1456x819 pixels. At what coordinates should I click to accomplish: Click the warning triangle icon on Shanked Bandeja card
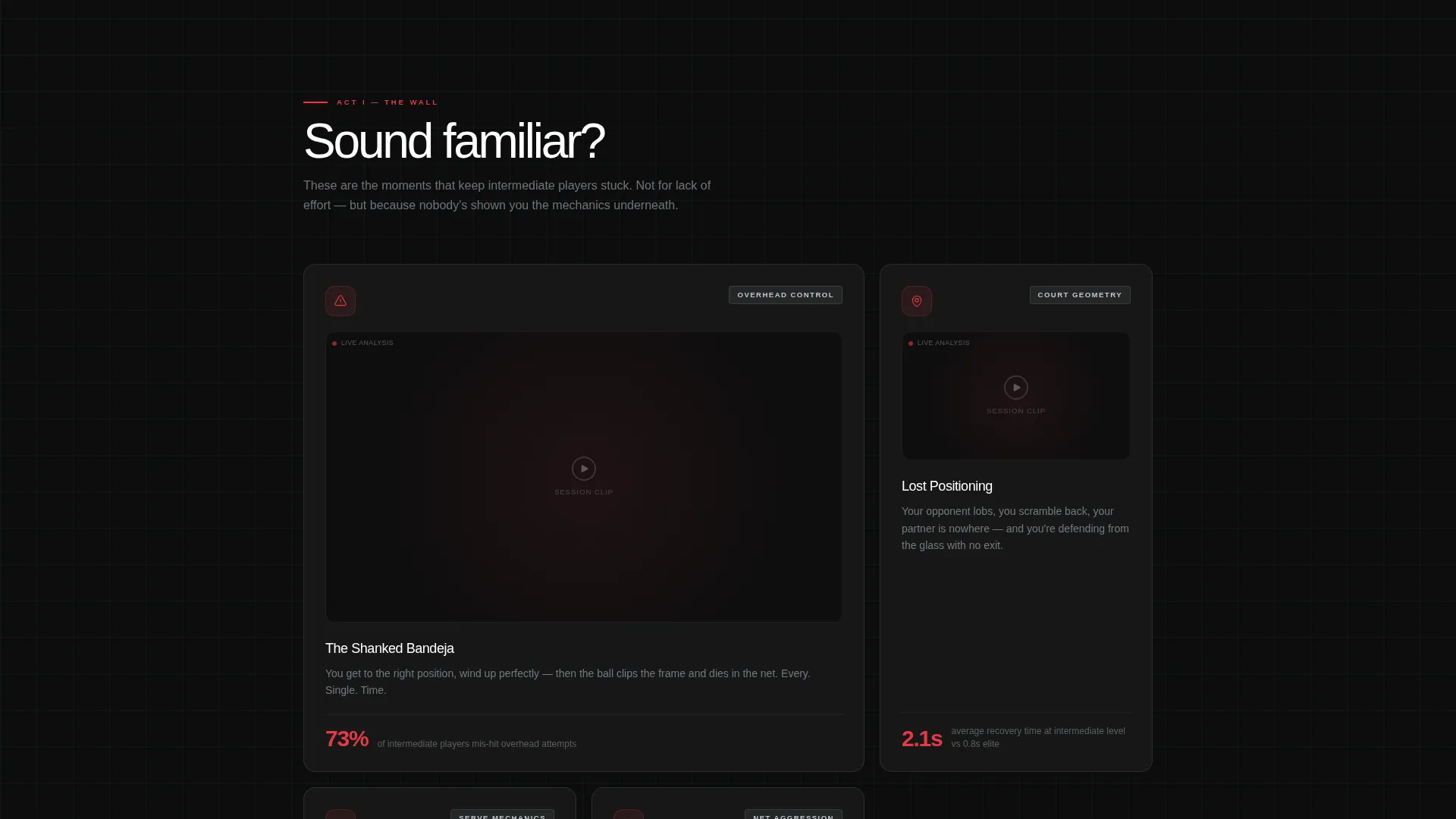[x=340, y=301]
